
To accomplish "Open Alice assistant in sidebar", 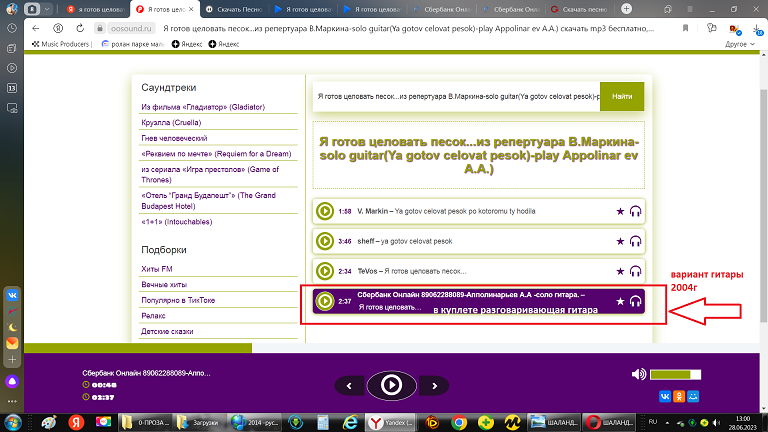I will 12,381.
